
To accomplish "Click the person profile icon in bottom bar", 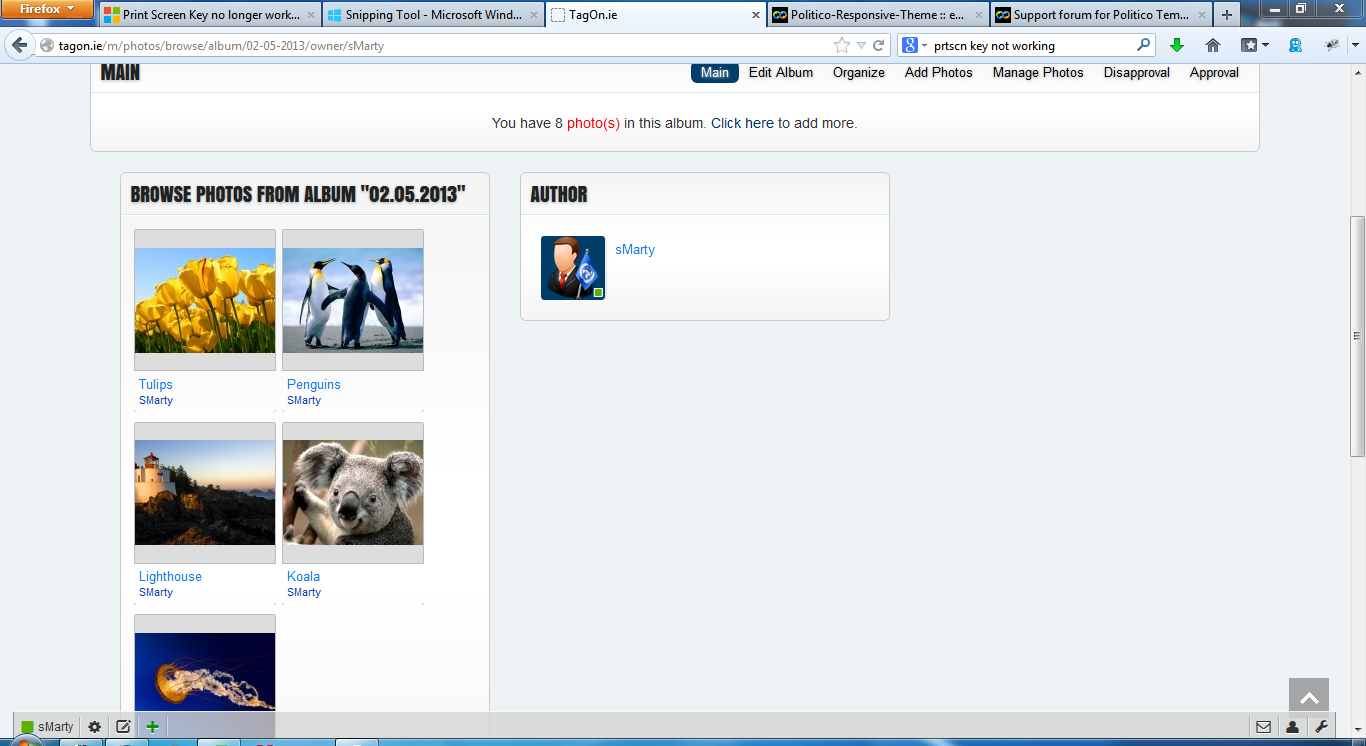I will [1292, 727].
